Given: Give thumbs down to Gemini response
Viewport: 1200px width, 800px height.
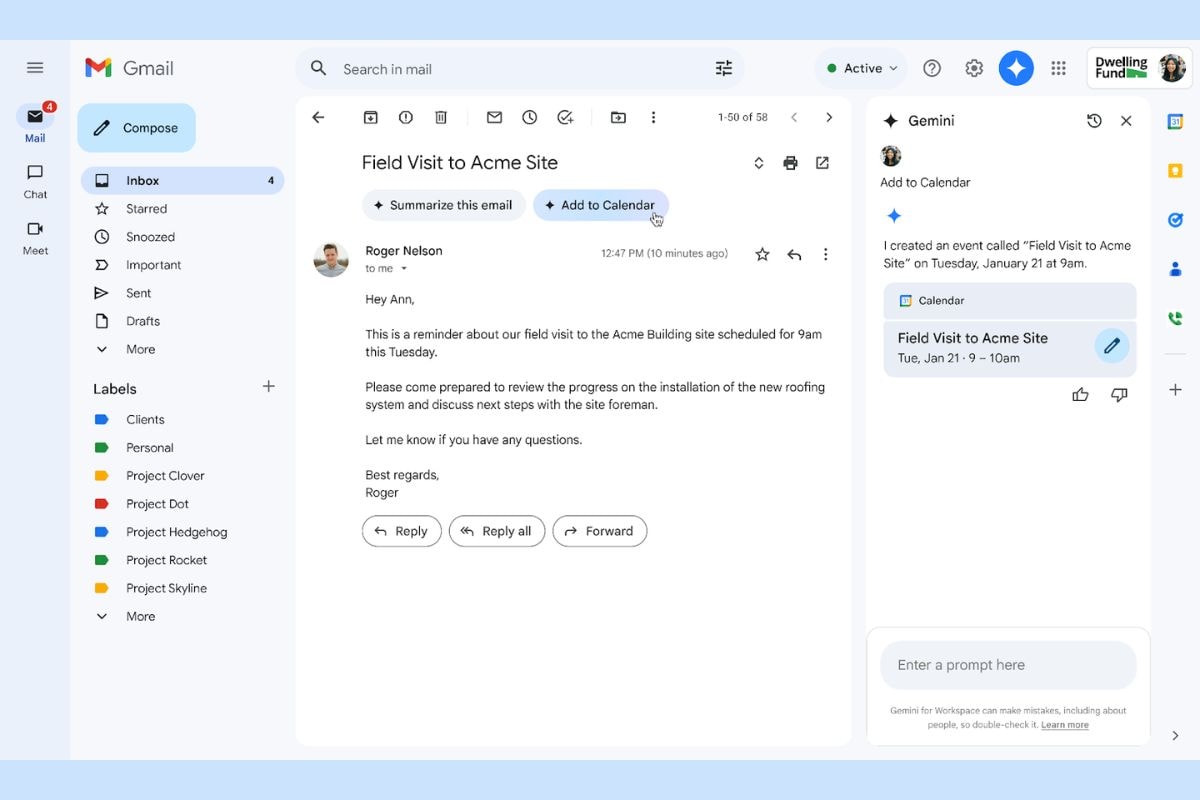Looking at the screenshot, I should tap(1119, 395).
